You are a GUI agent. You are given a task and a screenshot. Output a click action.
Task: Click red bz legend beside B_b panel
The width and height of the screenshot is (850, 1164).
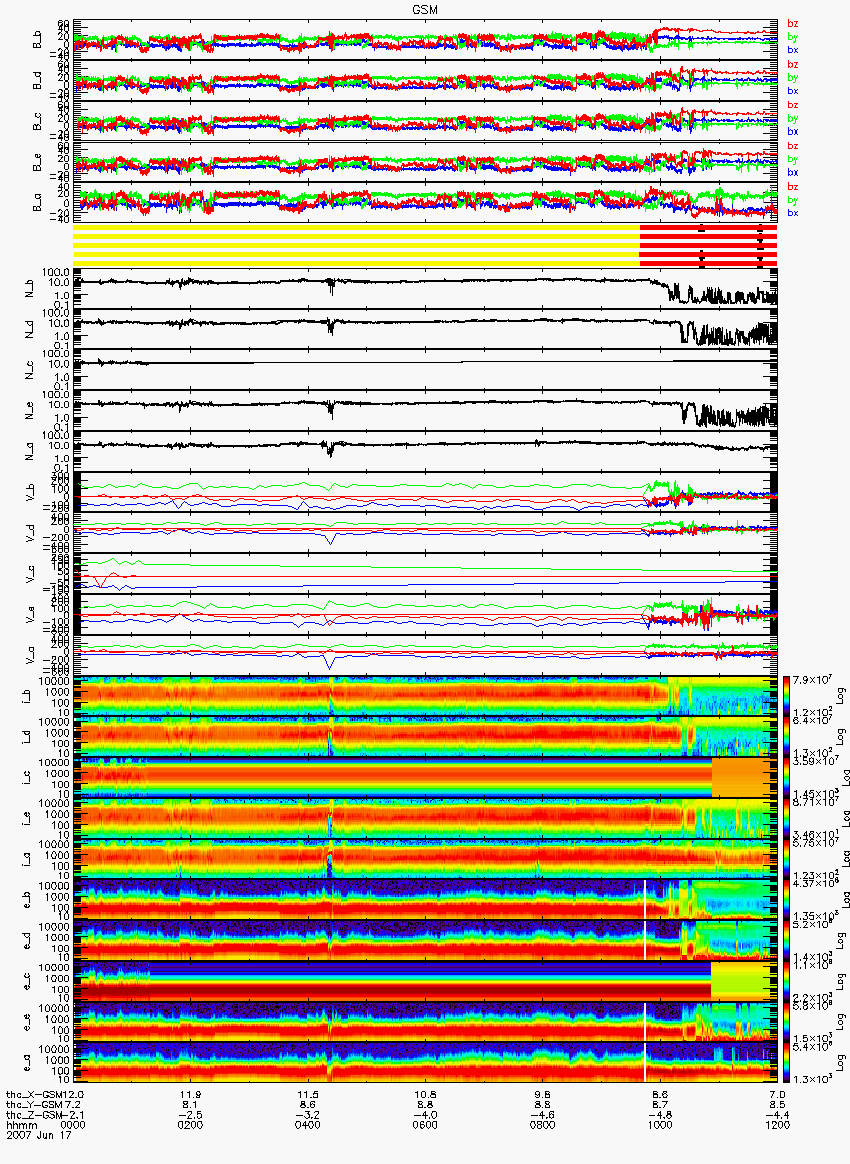click(792, 24)
